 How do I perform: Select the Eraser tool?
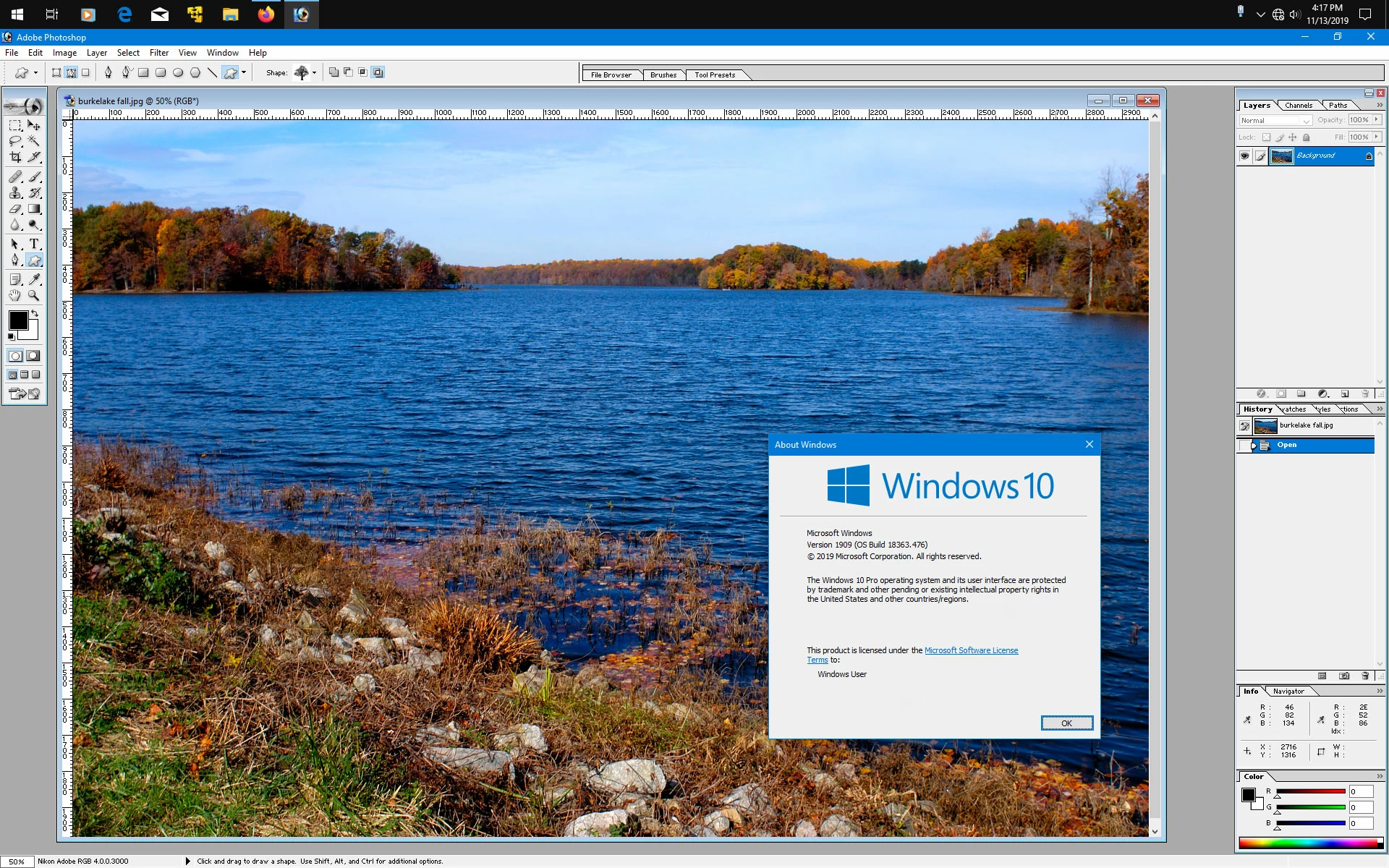15,209
